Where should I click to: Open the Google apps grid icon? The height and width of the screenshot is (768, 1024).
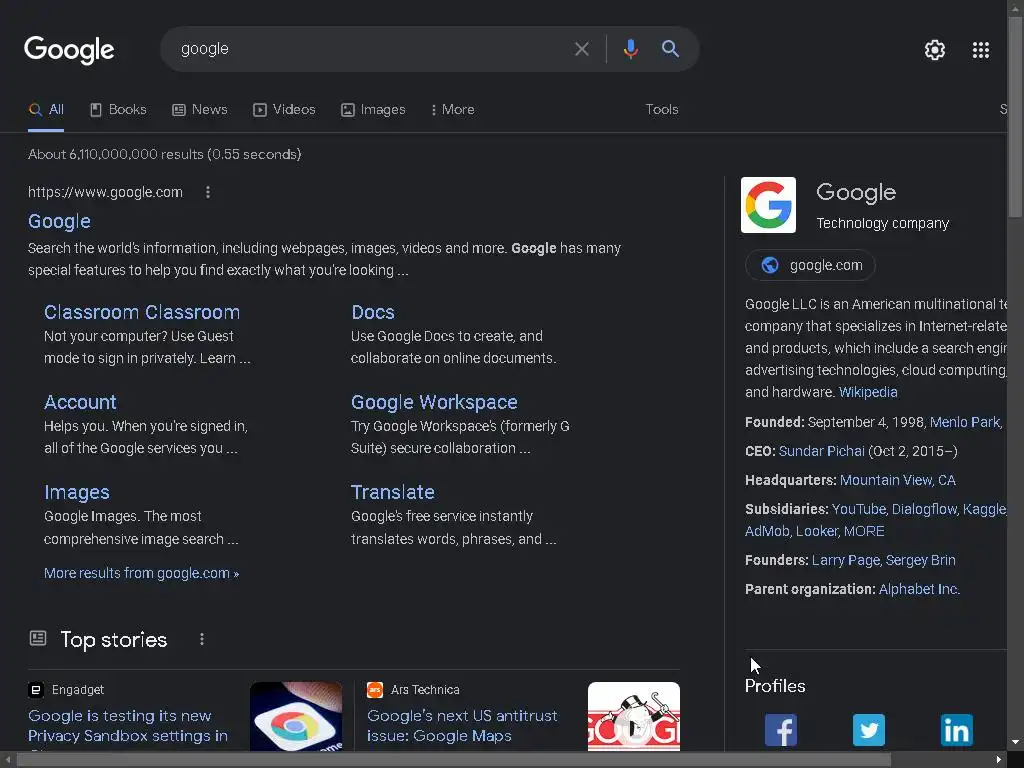pyautogui.click(x=980, y=50)
